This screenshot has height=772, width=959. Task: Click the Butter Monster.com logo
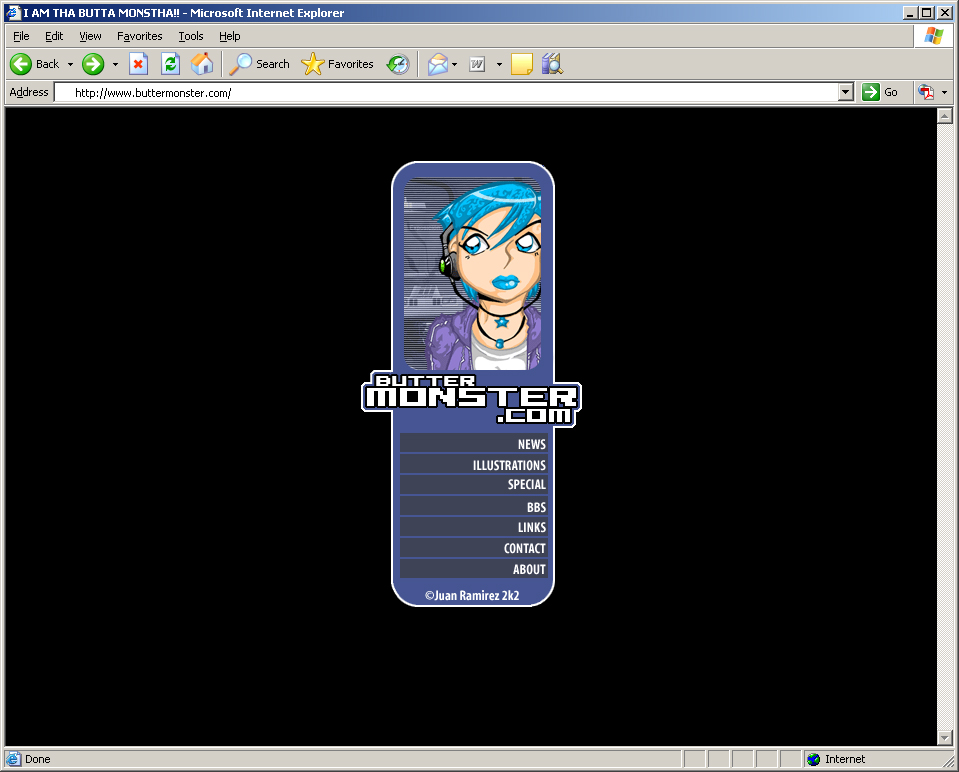472,399
